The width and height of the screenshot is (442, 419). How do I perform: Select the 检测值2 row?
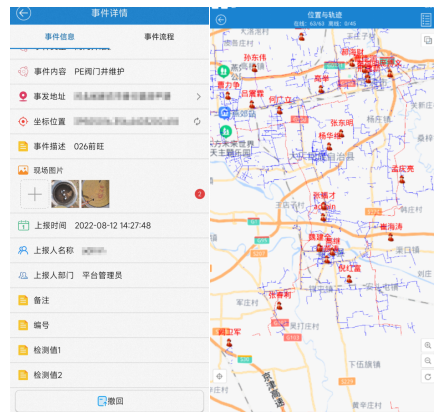click(x=109, y=375)
